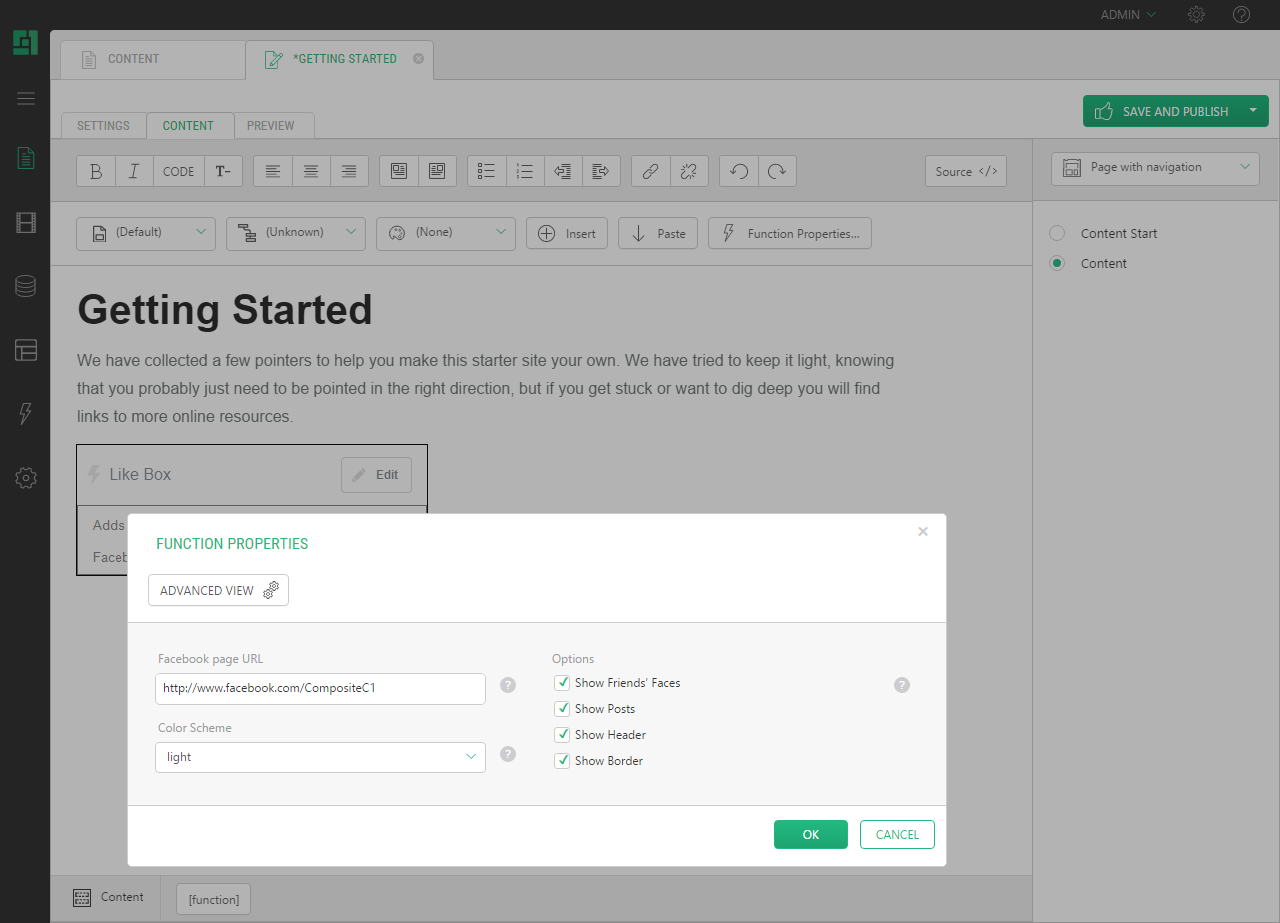The image size is (1280, 923).
Task: Click the Undo arrow icon
Action: point(739,171)
